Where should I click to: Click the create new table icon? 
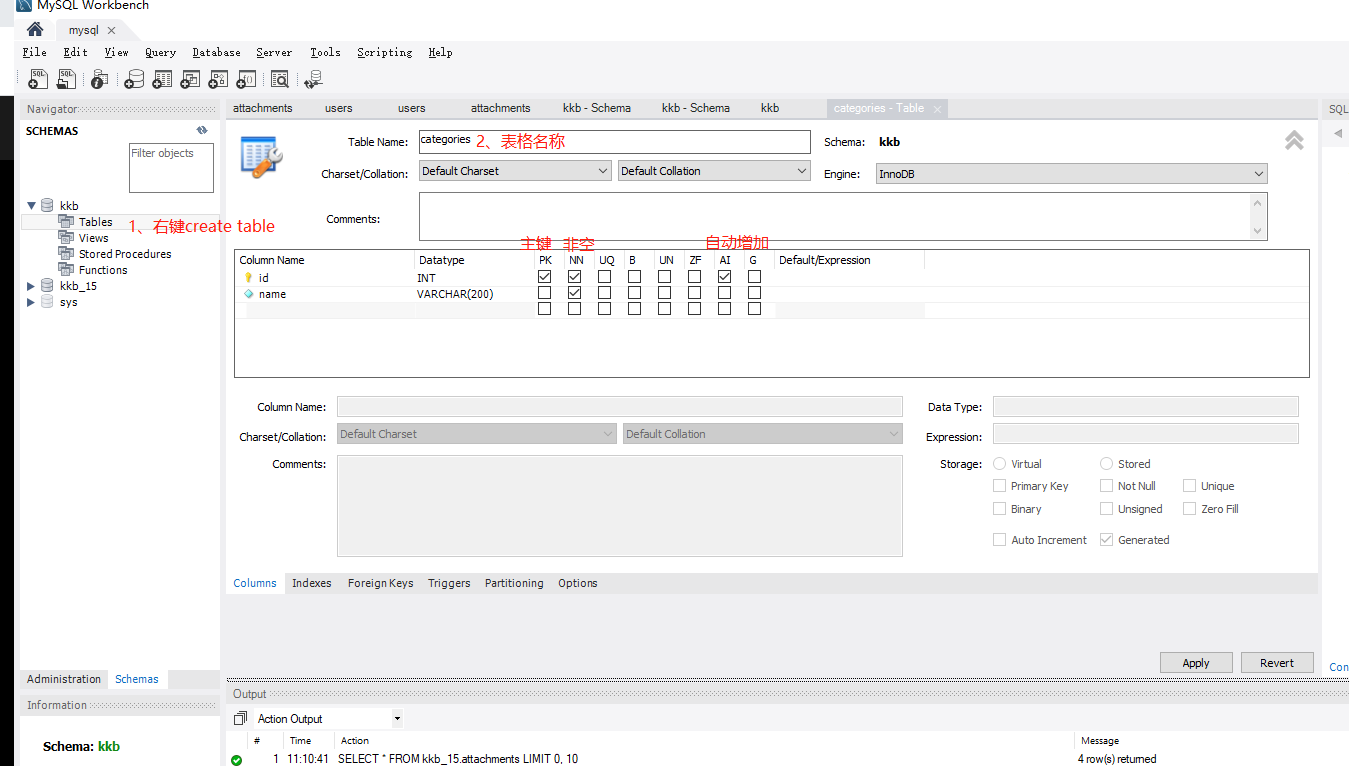161,79
